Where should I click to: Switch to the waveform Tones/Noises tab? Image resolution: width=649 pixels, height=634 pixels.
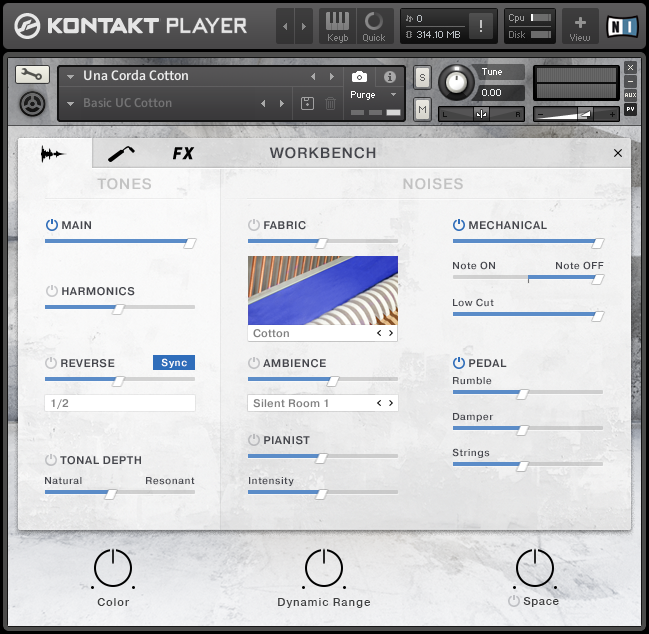tap(54, 154)
